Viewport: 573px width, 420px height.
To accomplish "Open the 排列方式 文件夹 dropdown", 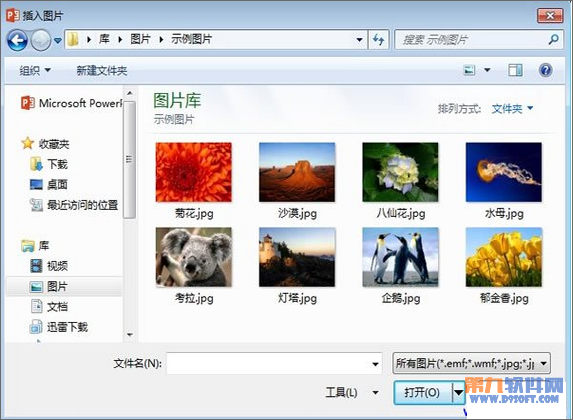I will 512,109.
